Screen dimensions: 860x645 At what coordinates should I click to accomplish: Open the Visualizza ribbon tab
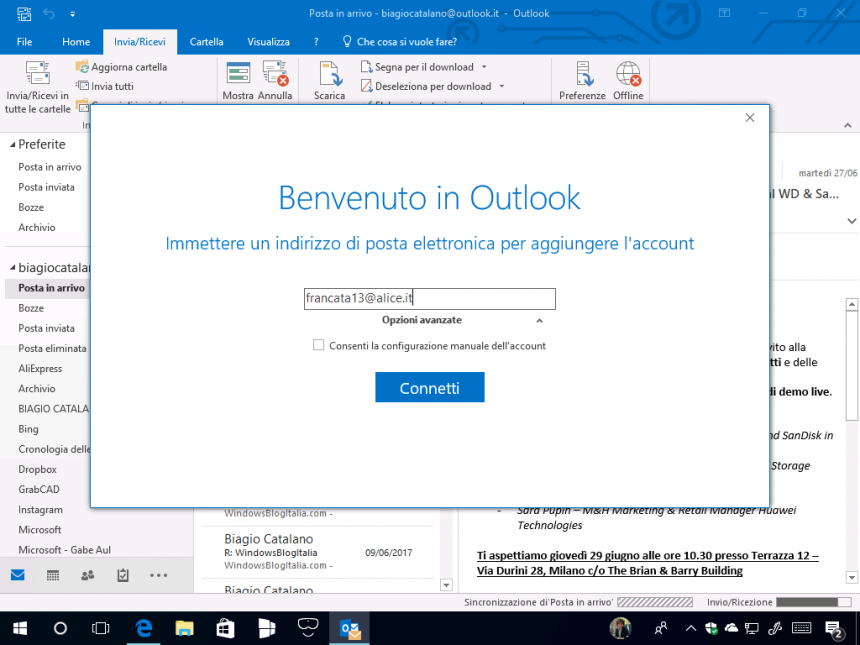click(x=268, y=42)
